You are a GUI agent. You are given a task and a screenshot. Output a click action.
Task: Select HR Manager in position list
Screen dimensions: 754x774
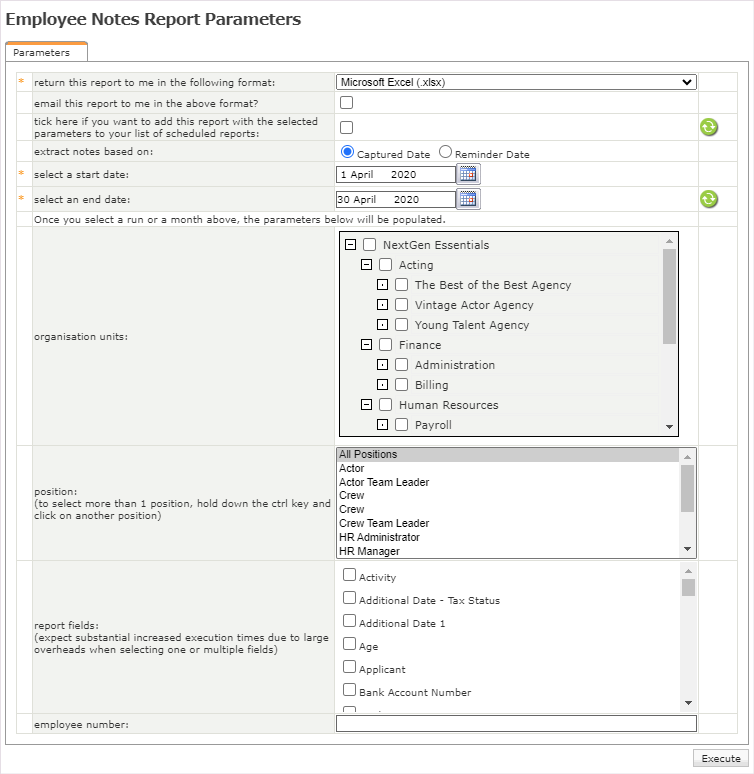369,551
